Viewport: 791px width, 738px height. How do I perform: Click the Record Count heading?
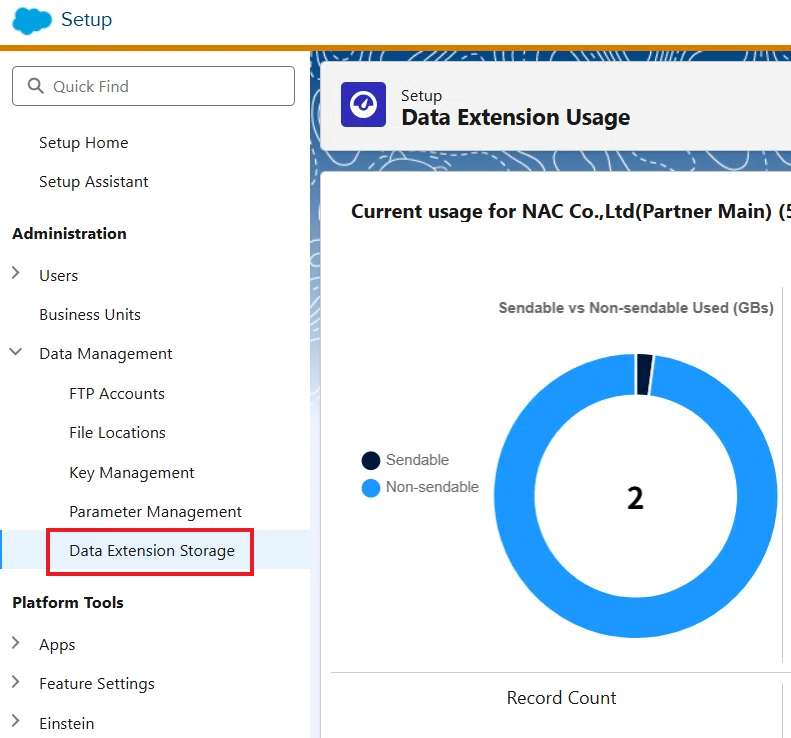tap(561, 698)
